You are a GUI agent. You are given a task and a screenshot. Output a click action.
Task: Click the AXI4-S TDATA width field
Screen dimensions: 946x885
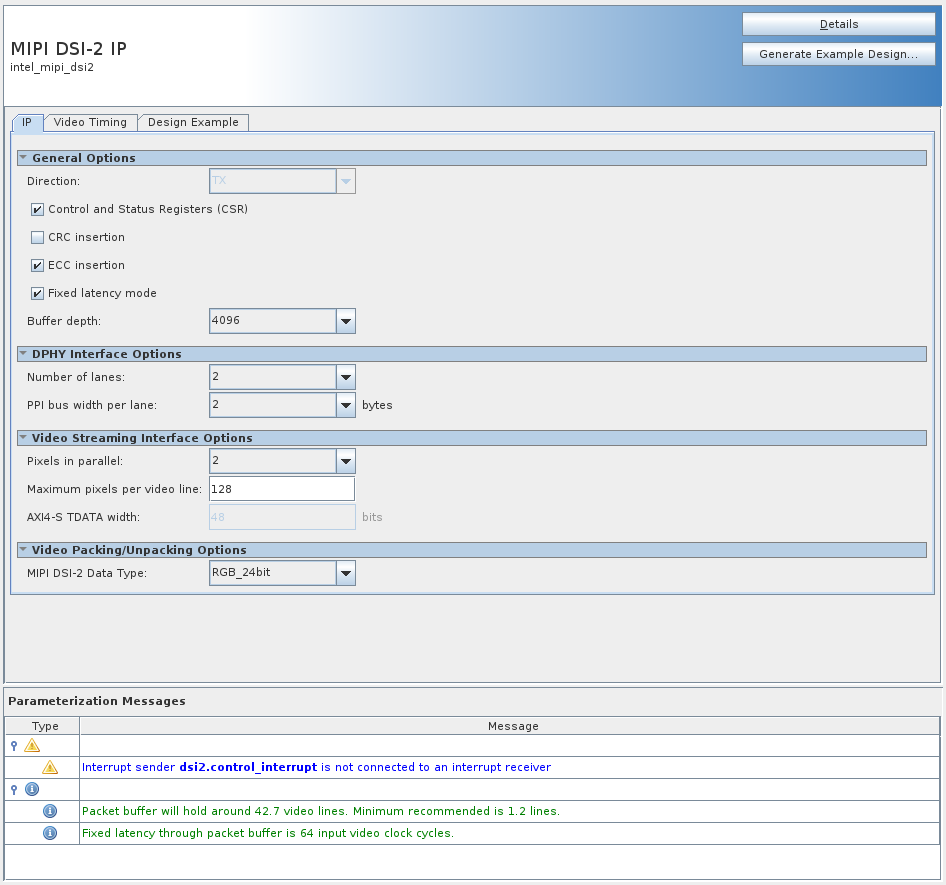click(282, 517)
